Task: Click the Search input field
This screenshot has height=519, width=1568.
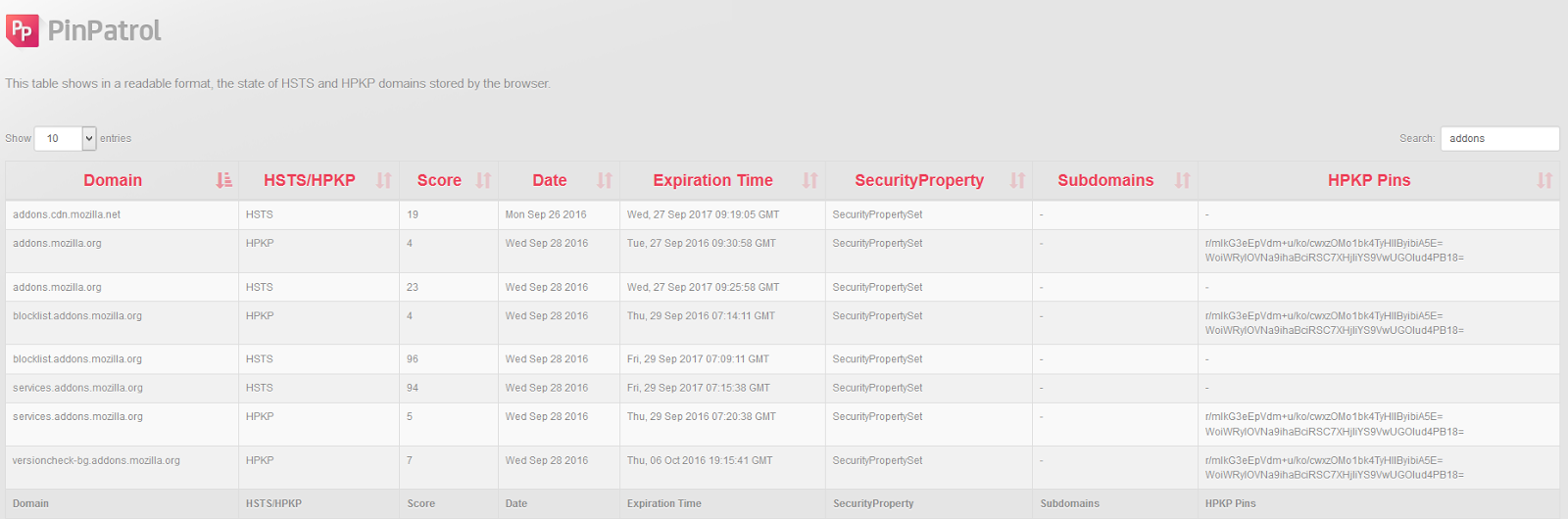Action: coord(1498,139)
